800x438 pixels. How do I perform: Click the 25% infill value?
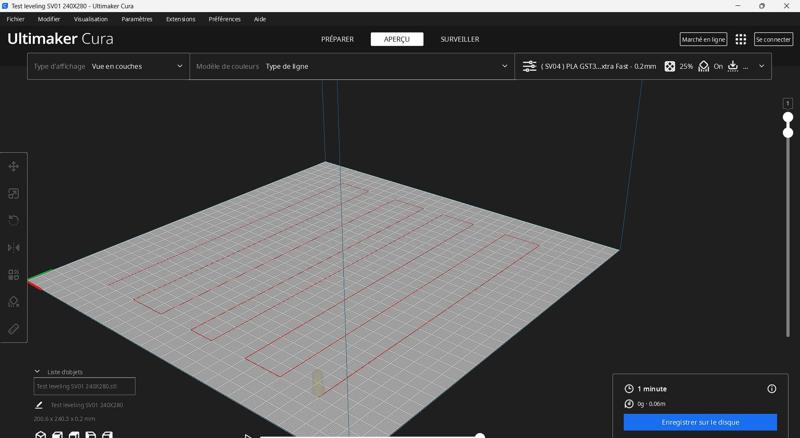coord(686,66)
